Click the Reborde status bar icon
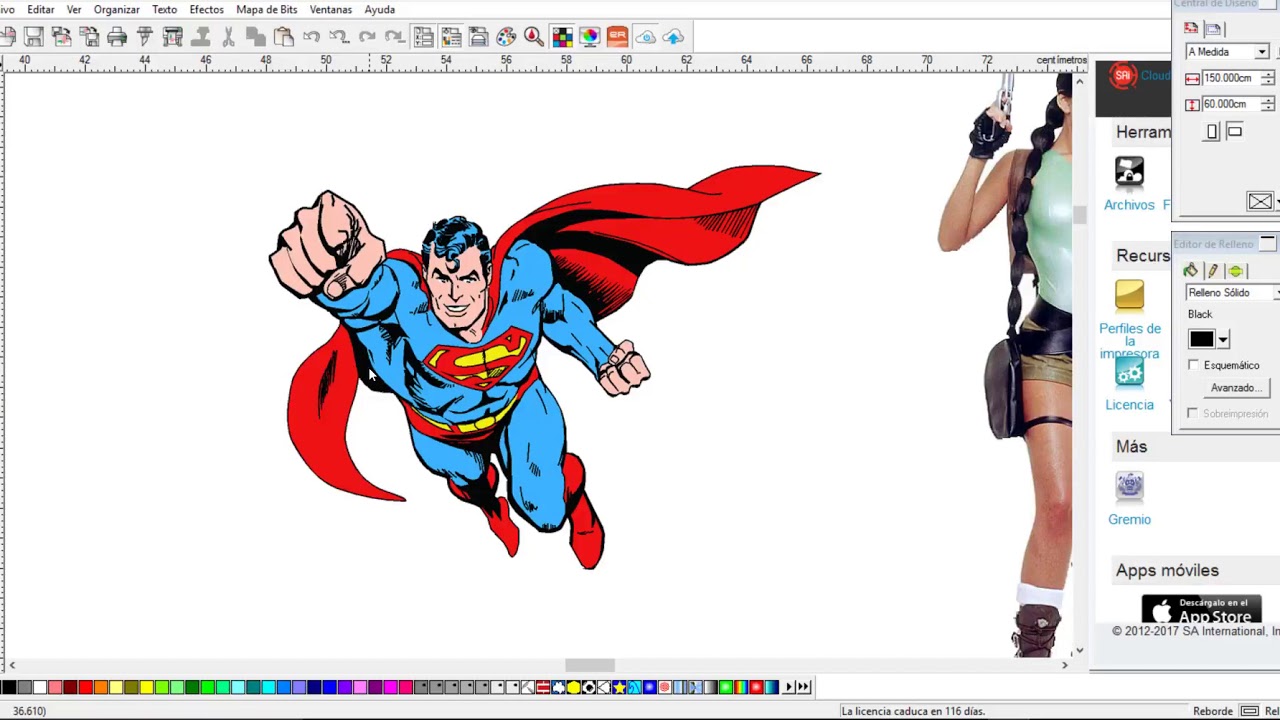Viewport: 1280px width, 720px height. [x=1249, y=711]
